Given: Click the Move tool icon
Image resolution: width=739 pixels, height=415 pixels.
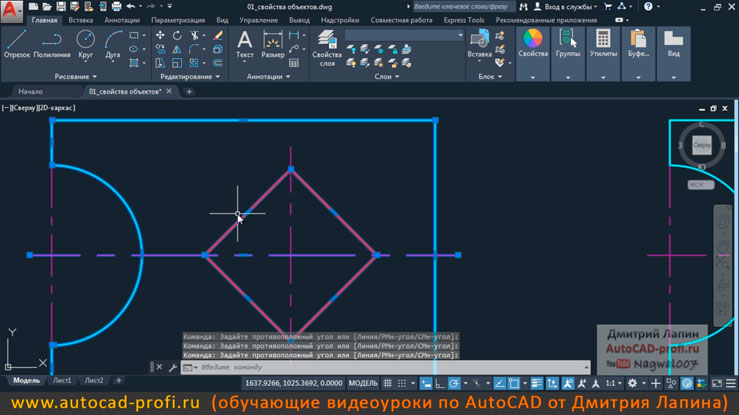Looking at the screenshot, I should [160, 35].
